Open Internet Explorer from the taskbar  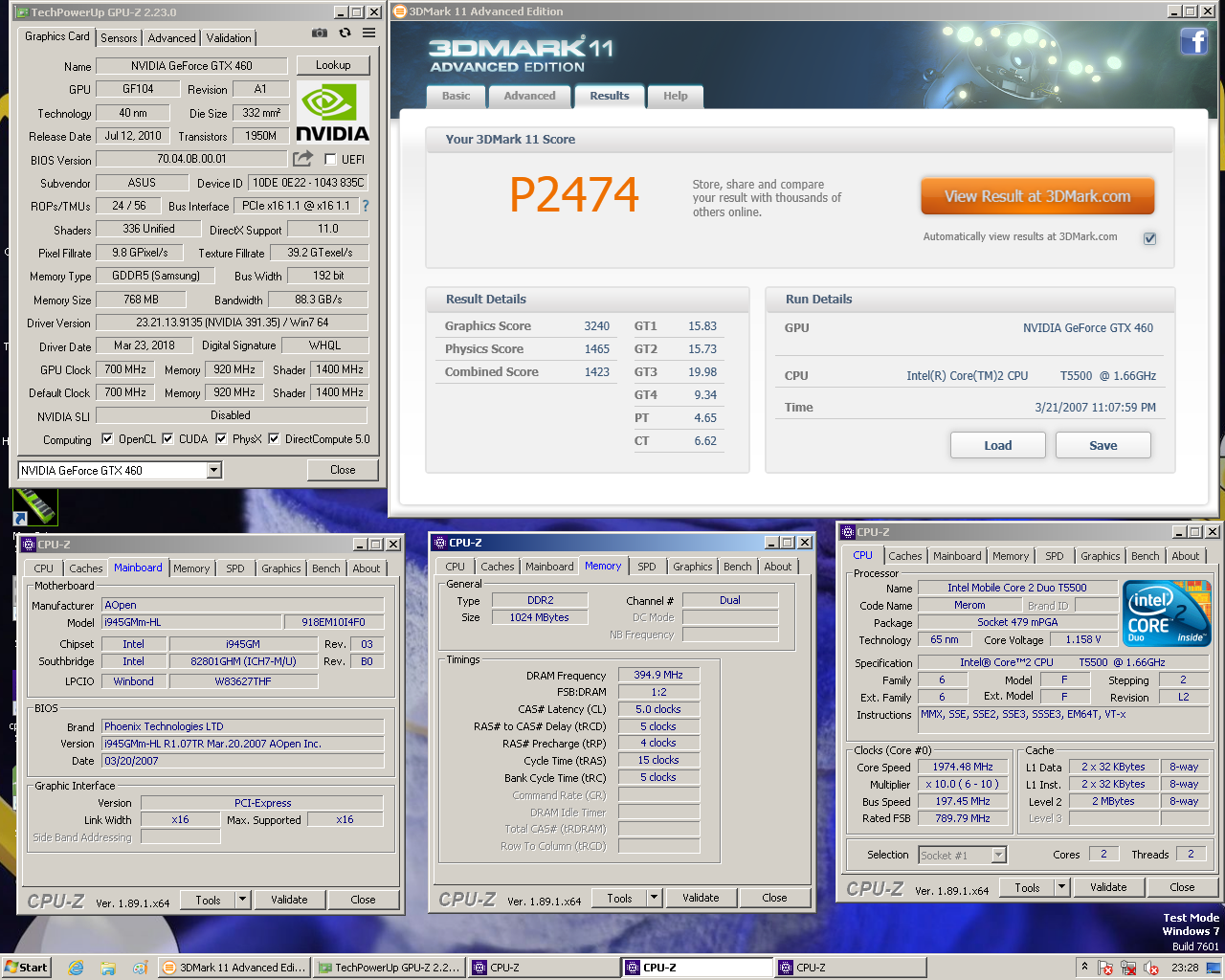coord(76,968)
